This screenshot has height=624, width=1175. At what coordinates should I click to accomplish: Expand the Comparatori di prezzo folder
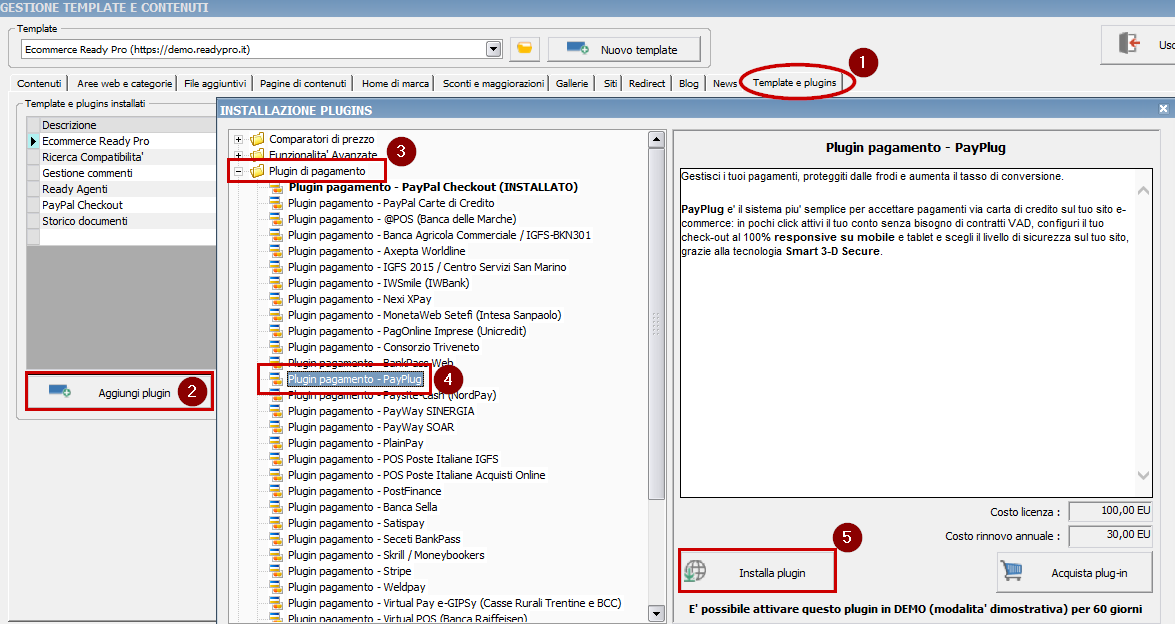tap(238, 139)
